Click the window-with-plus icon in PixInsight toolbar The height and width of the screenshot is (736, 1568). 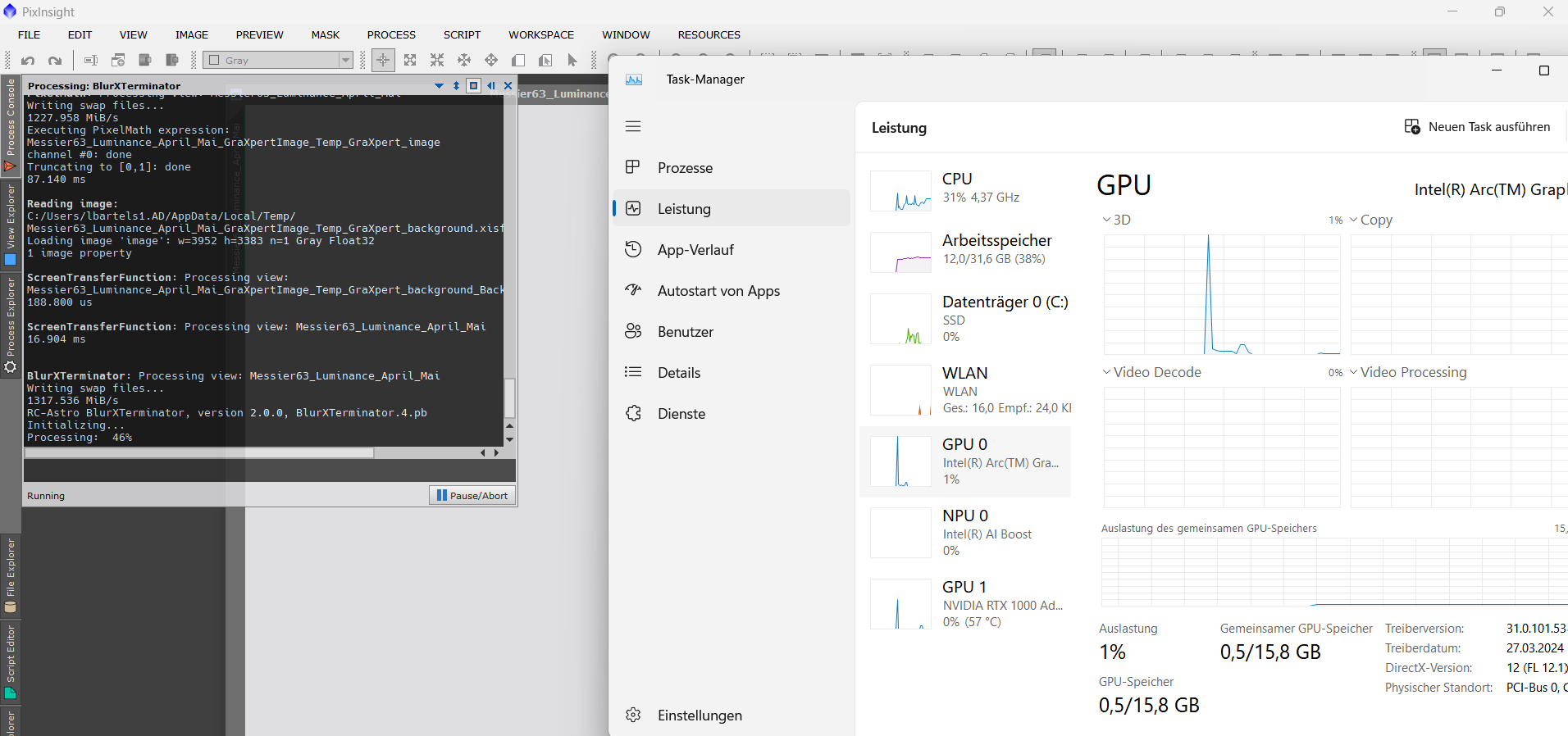click(x=118, y=60)
